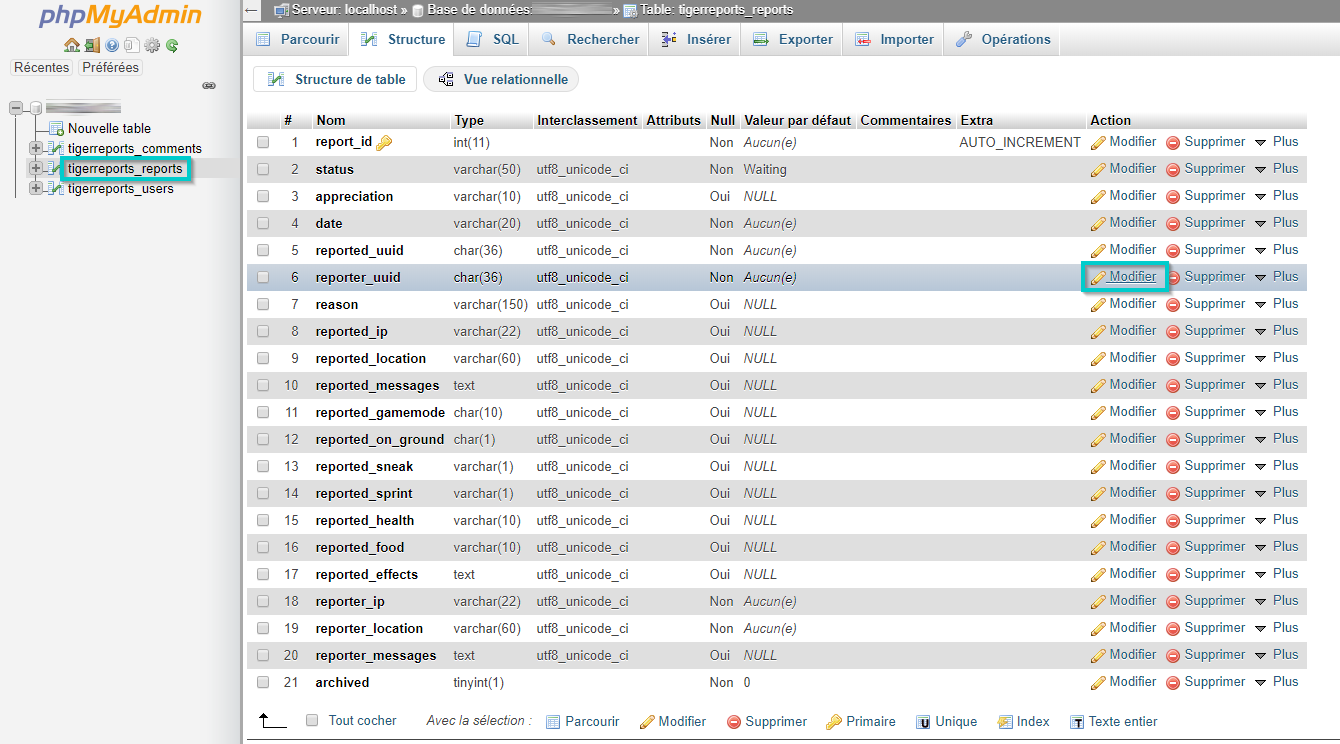Viewport: 1340px width, 744px height.
Task: Check the box for report_id row
Action: [263, 142]
